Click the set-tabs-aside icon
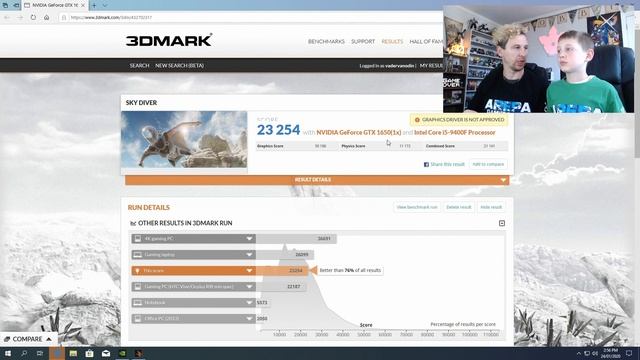Screen dimensions: 640x360 point(16,5)
